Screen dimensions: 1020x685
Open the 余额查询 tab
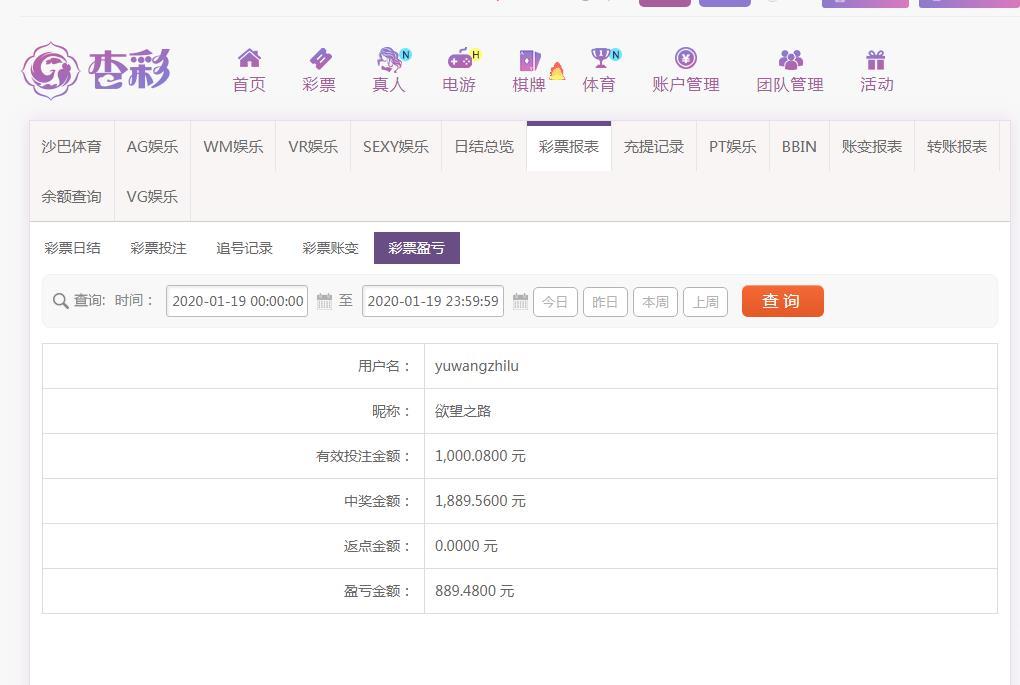71,197
